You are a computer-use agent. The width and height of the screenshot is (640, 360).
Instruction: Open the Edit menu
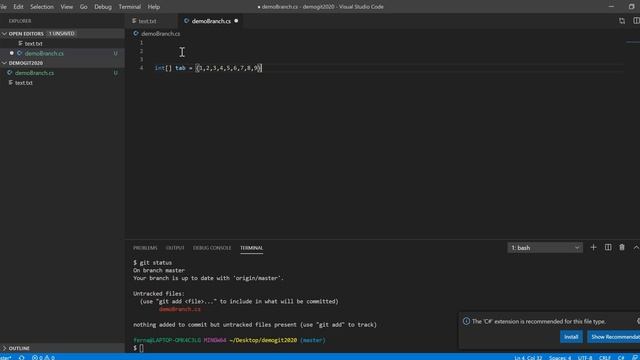18,7
